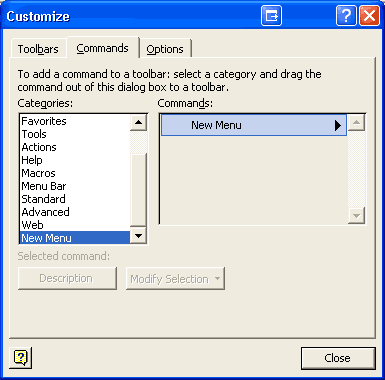The image size is (385, 380).
Task: Open the help assistant icon at bottom left
Action: click(21, 358)
